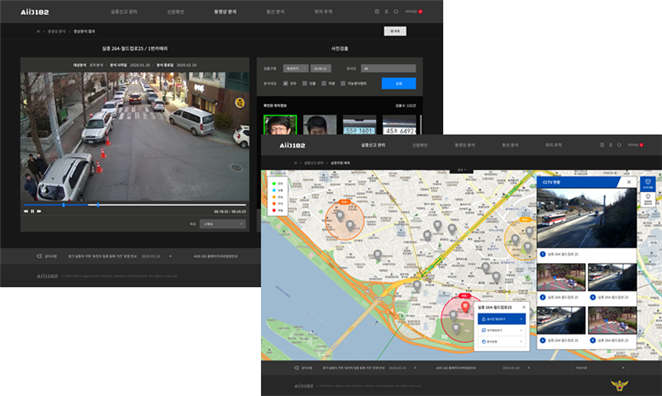The image size is (662, 396).
Task: Click the first blue marker on video timeline
Action: [64, 205]
